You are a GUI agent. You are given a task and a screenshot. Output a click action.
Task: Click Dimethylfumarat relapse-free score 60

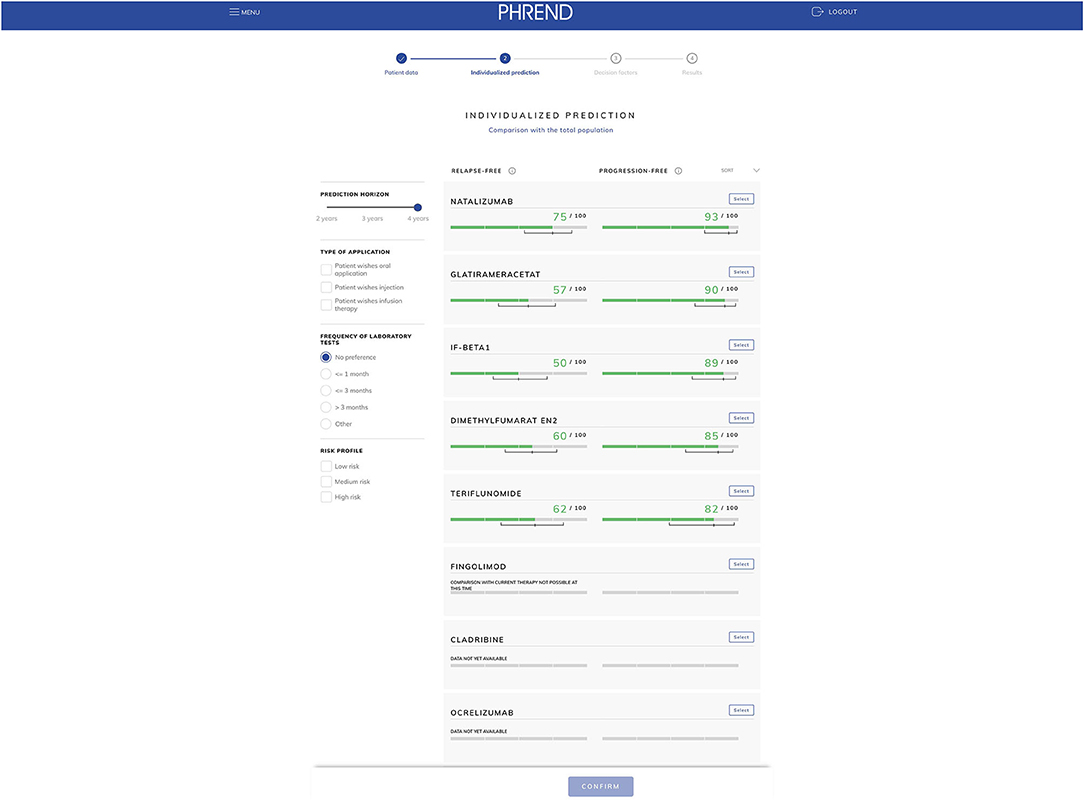(x=560, y=436)
